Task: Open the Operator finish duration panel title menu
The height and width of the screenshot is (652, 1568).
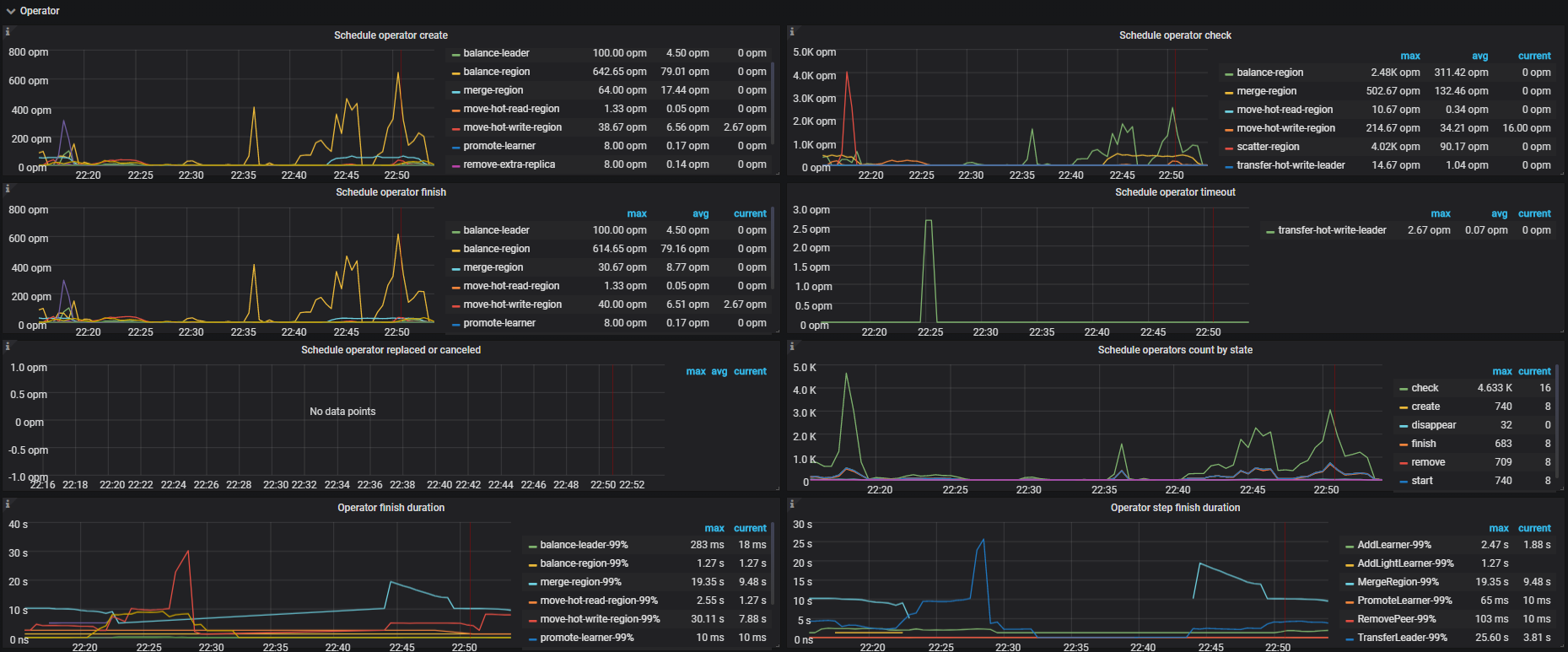Action: coord(391,508)
